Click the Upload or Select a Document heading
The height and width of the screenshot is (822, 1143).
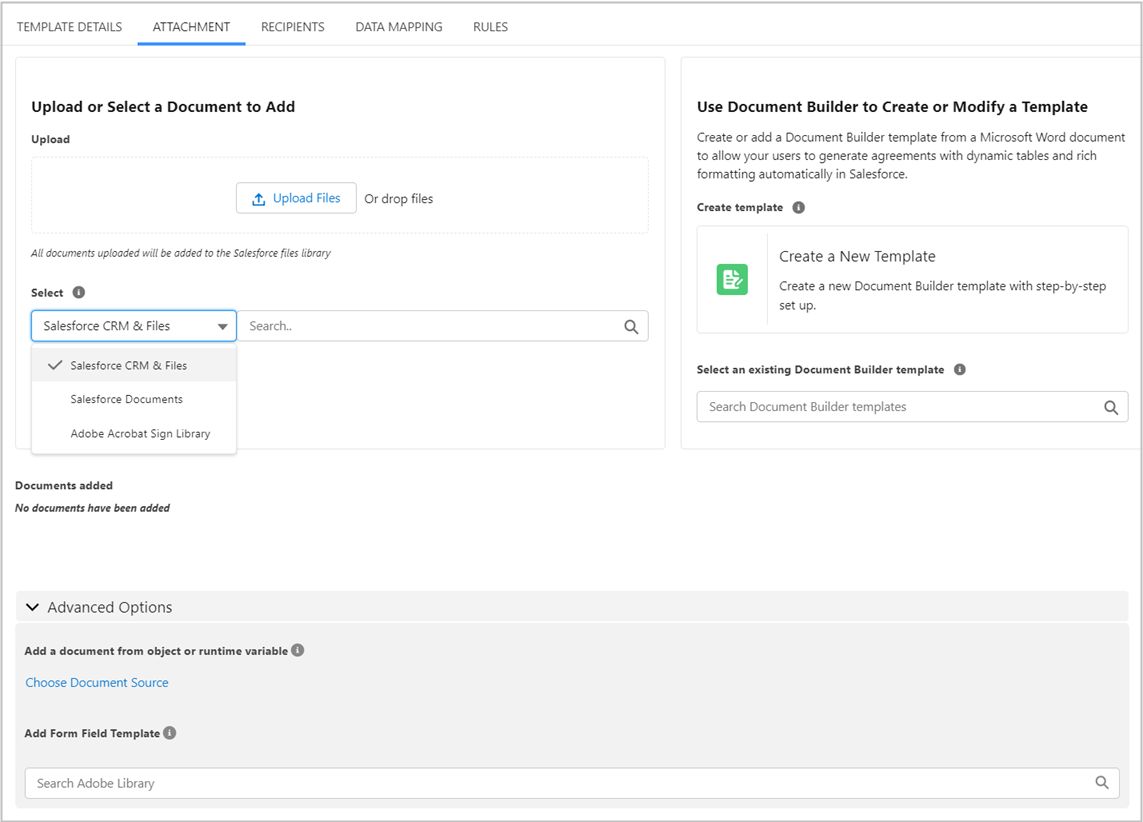[163, 106]
